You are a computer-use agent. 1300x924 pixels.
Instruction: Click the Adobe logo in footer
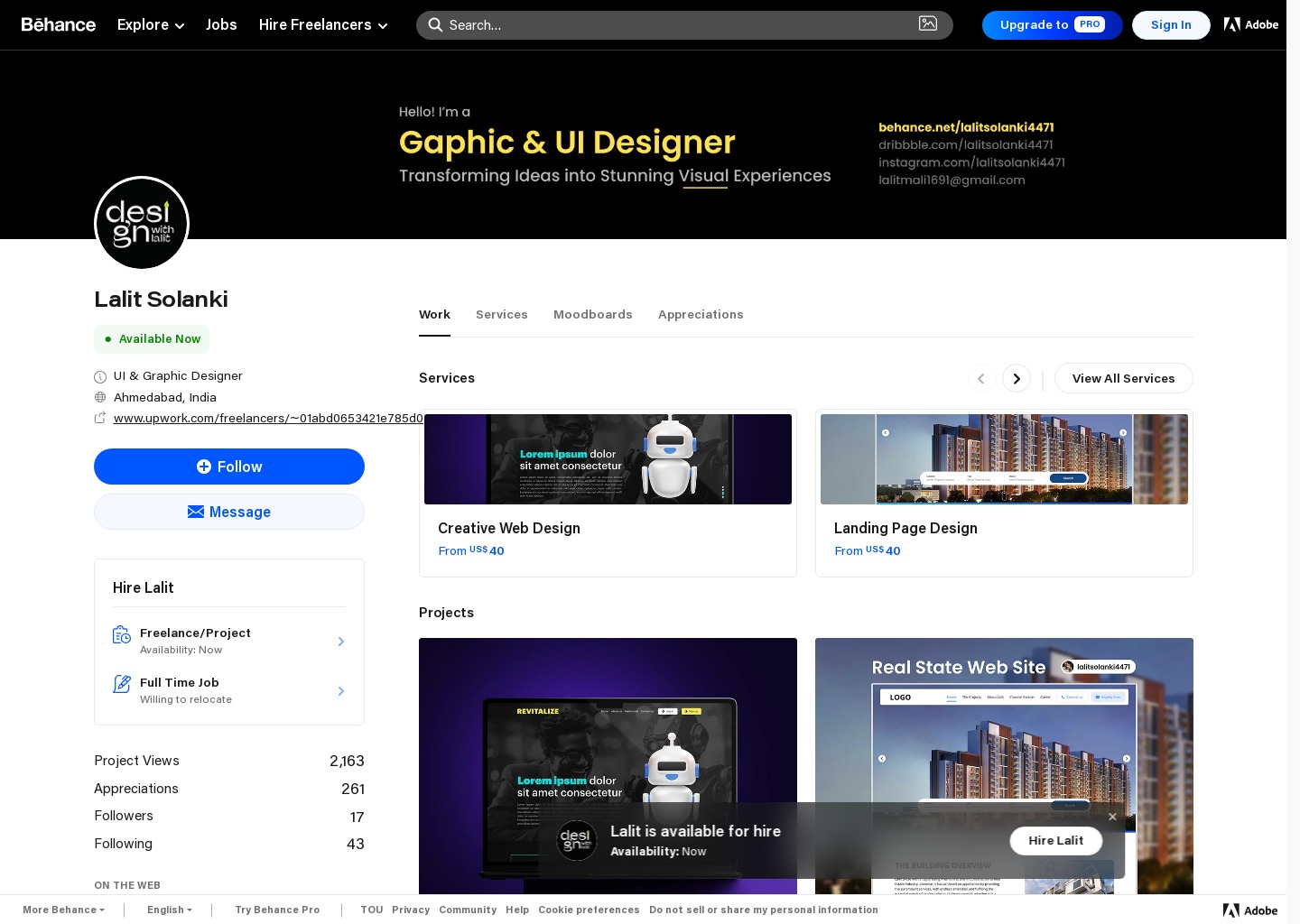pyautogui.click(x=1250, y=910)
